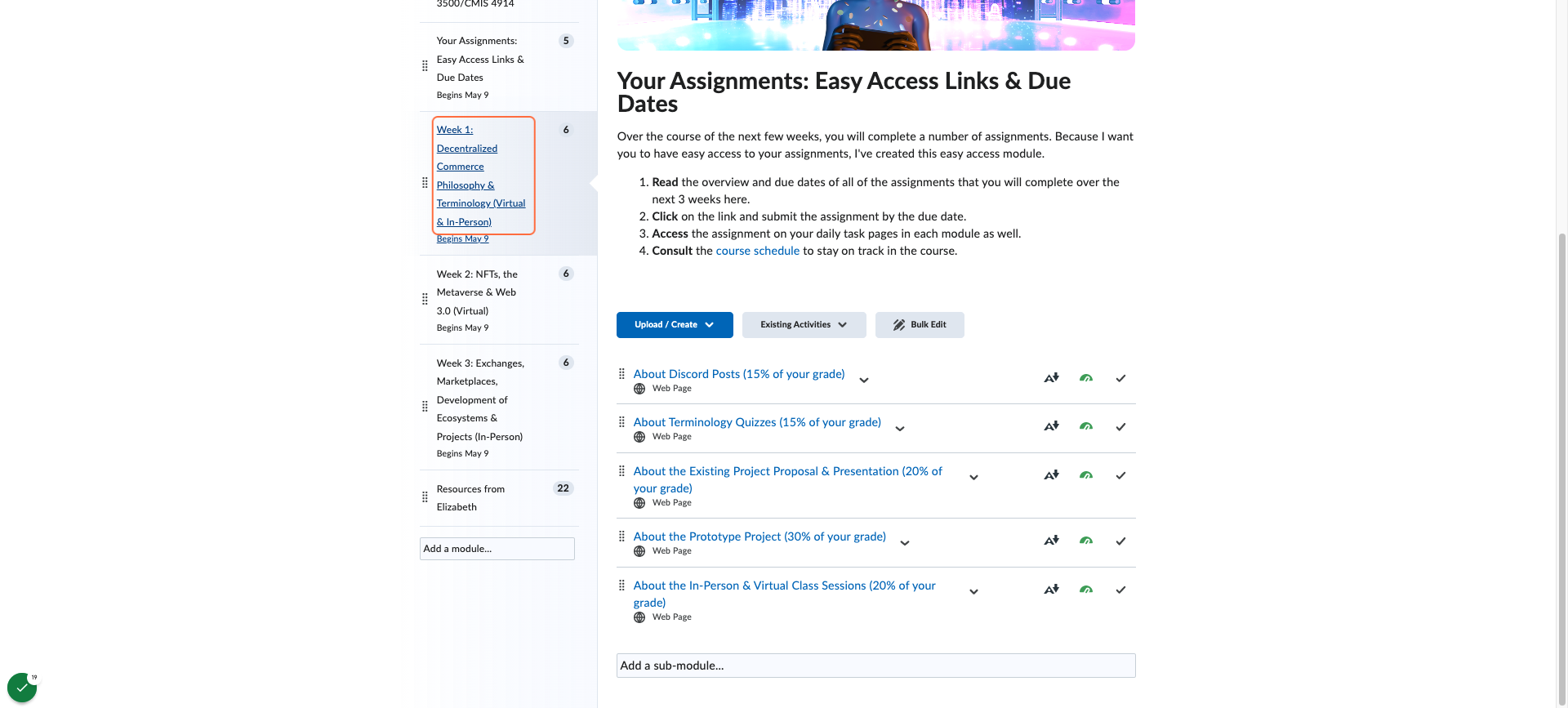Click the green gauge icon for Class Sessions row
Screen dimensions: 1568x708
[x=1086, y=590]
